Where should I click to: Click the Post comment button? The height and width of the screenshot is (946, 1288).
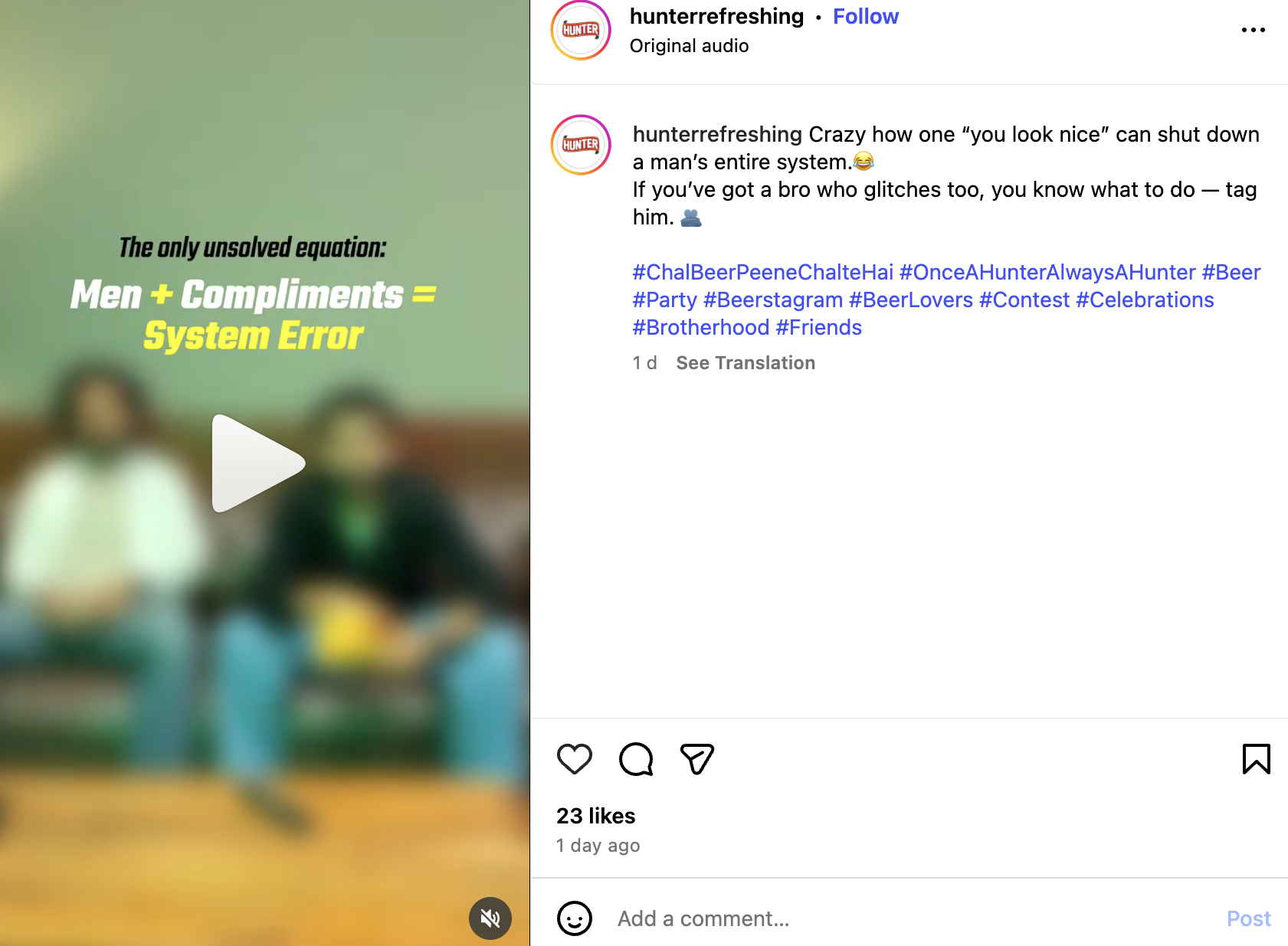(1248, 918)
